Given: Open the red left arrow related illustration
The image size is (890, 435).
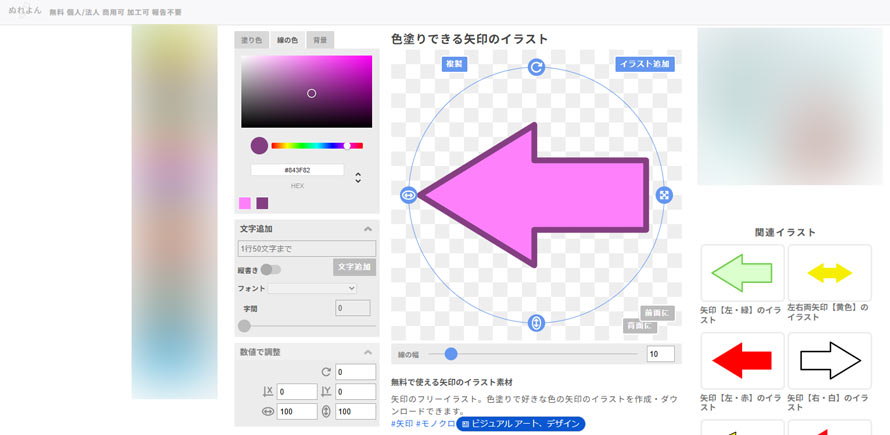Looking at the screenshot, I should [x=742, y=361].
